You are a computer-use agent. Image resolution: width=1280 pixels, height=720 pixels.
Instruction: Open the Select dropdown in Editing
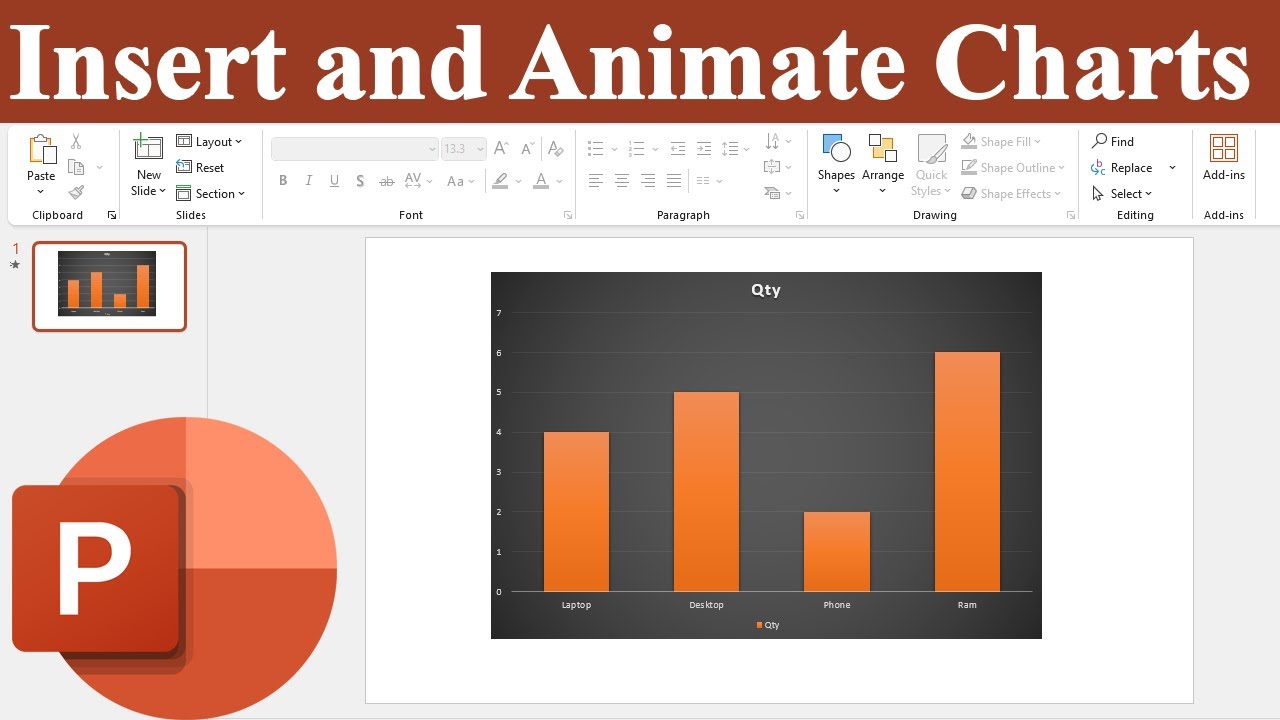pos(1122,193)
